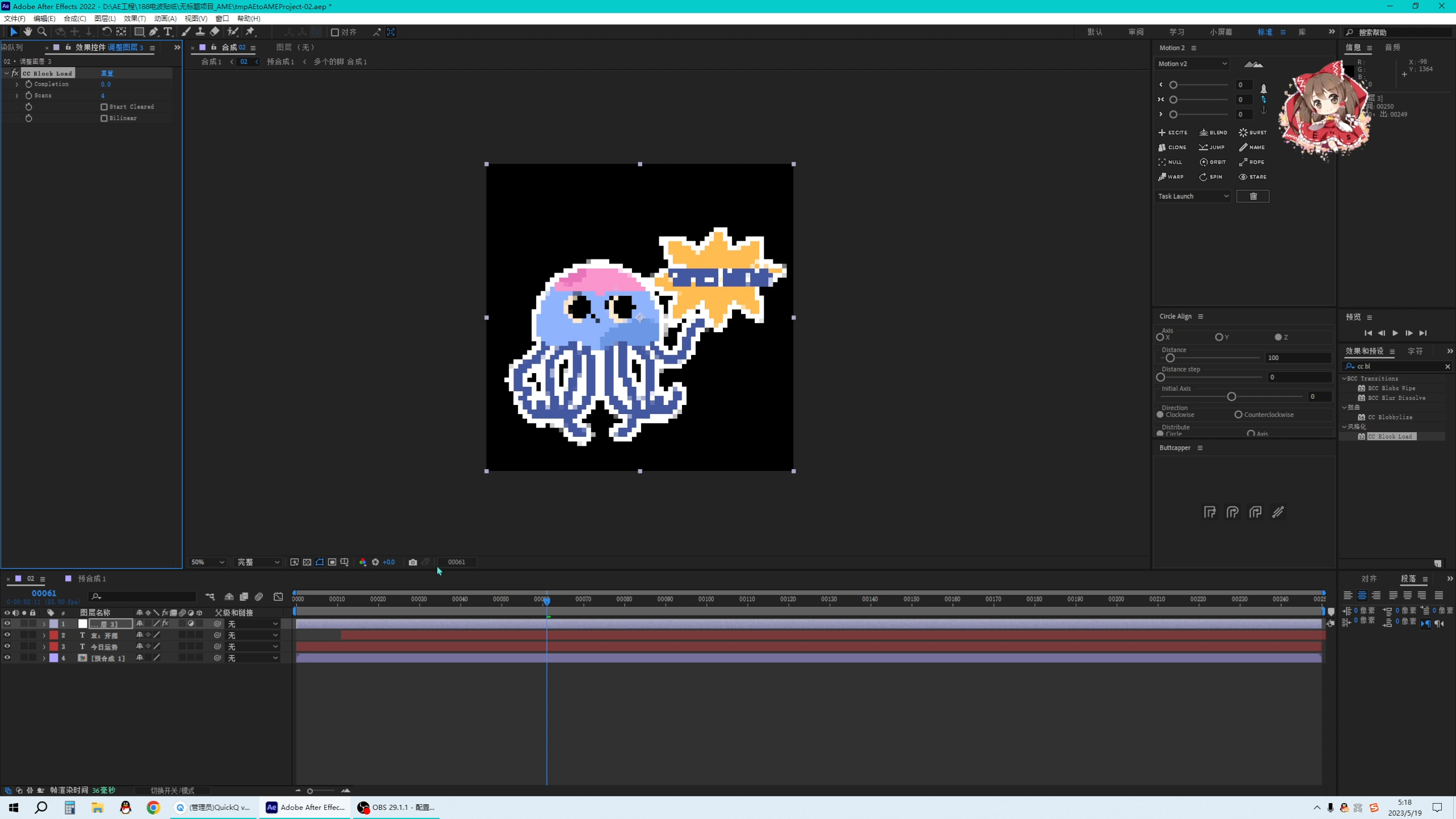The image size is (1456, 819).
Task: Click the Puppet Pin tool
Action: [x=250, y=32]
